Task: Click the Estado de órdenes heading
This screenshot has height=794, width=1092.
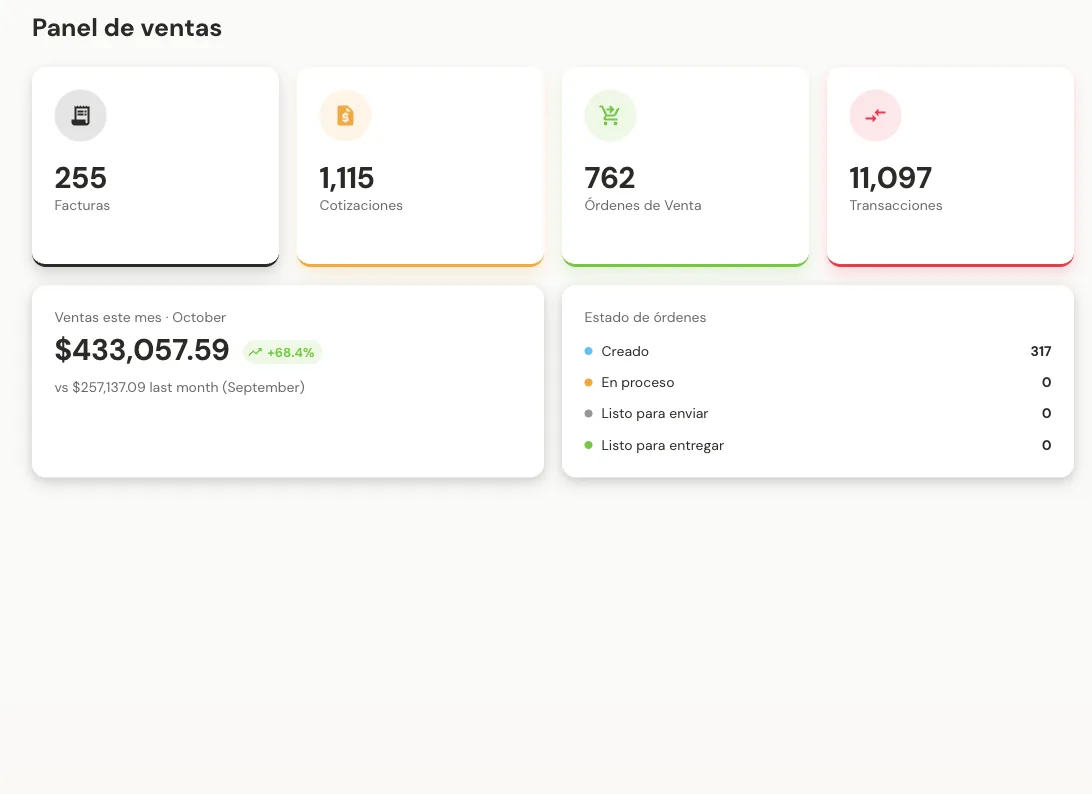Action: (x=645, y=318)
